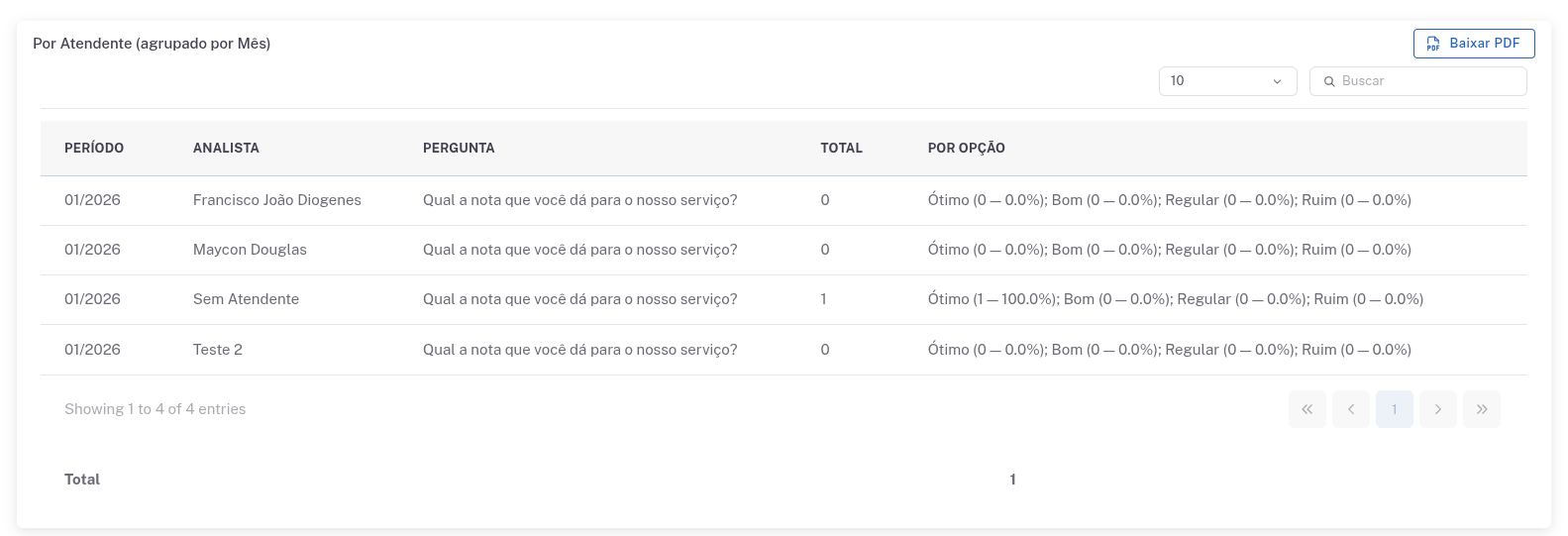Click the PDF file icon

[1432, 44]
